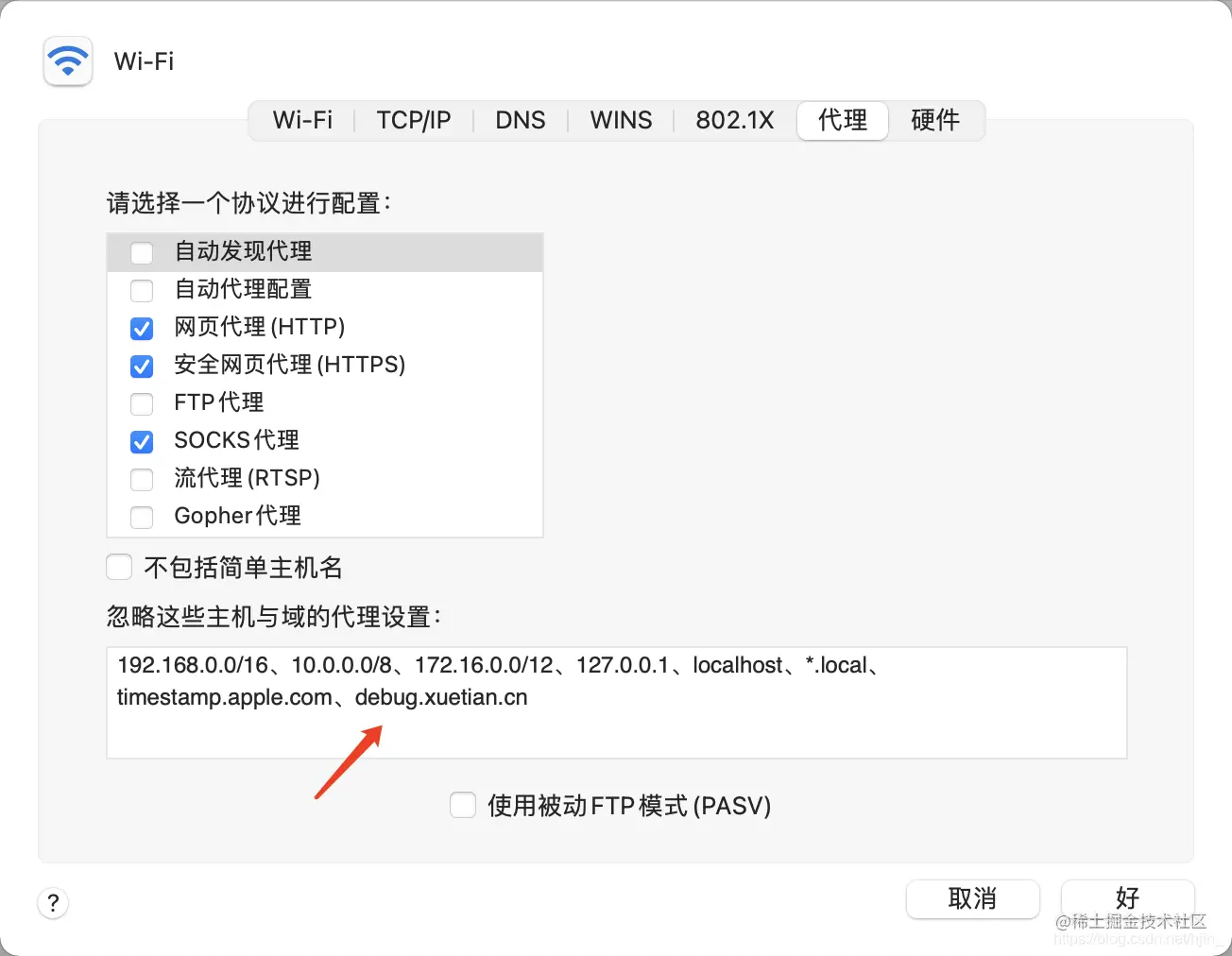The height and width of the screenshot is (956, 1232).
Task: Select the 自动发现代理 row label
Action: coord(243,251)
